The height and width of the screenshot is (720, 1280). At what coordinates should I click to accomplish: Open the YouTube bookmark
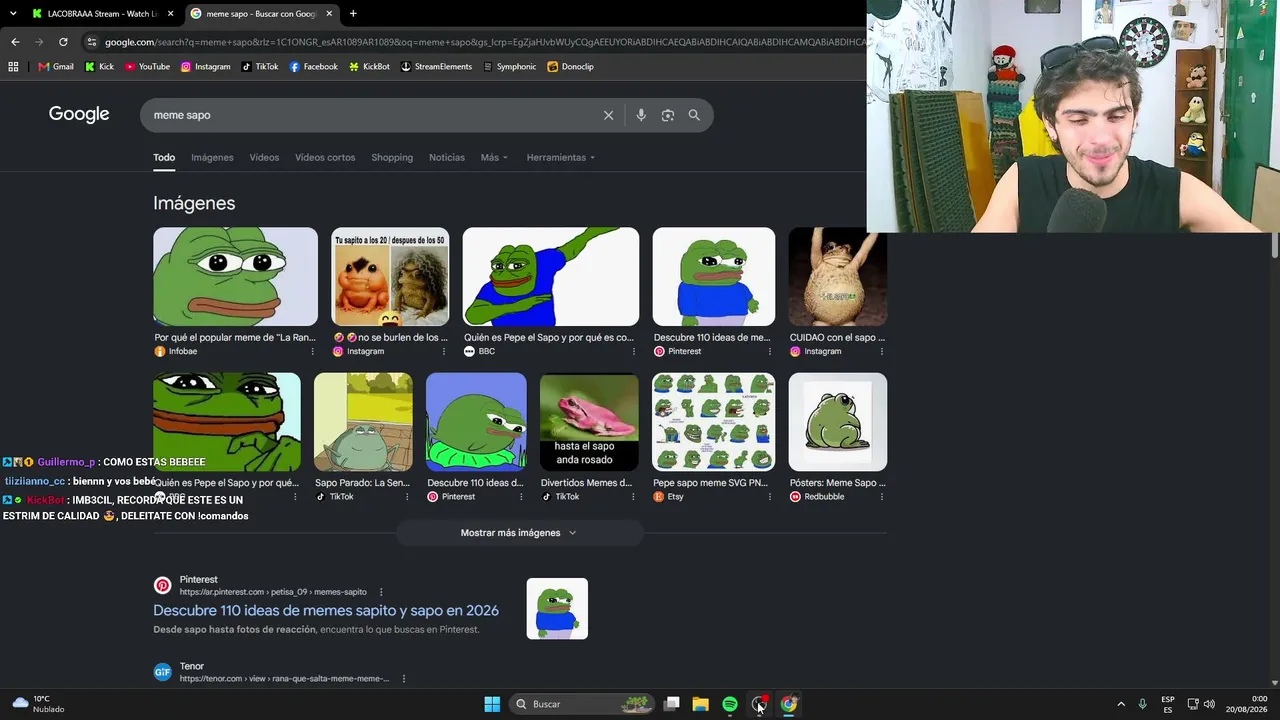(x=147, y=67)
